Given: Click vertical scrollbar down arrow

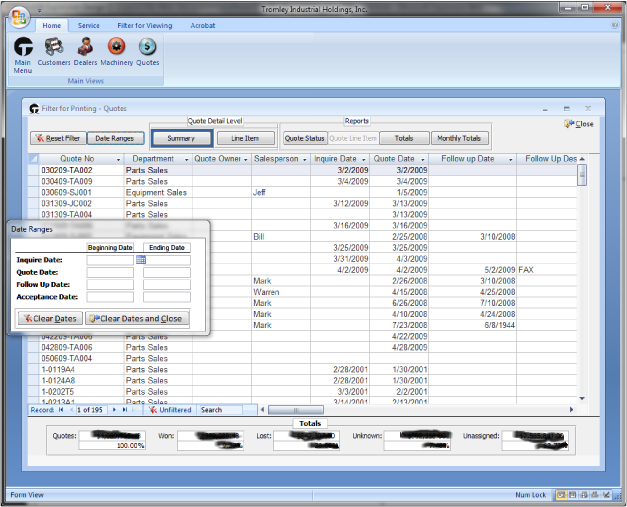Looking at the screenshot, I should click(x=582, y=399).
